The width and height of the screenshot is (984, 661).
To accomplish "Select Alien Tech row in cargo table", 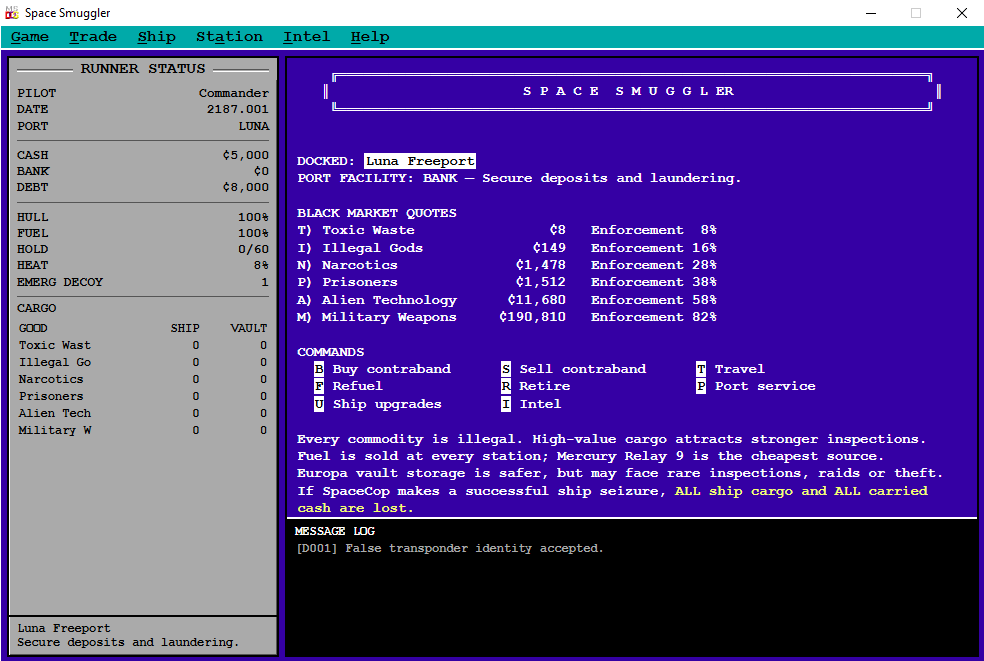I will [143, 413].
